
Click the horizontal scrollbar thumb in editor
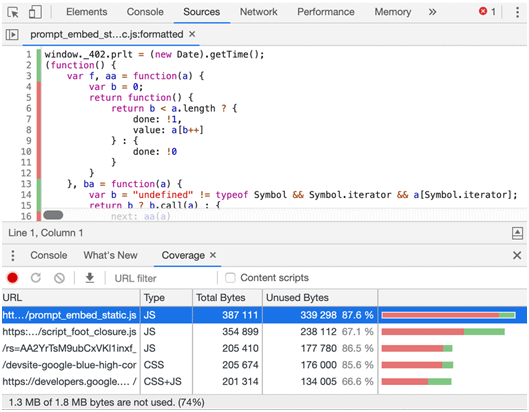click(x=53, y=215)
